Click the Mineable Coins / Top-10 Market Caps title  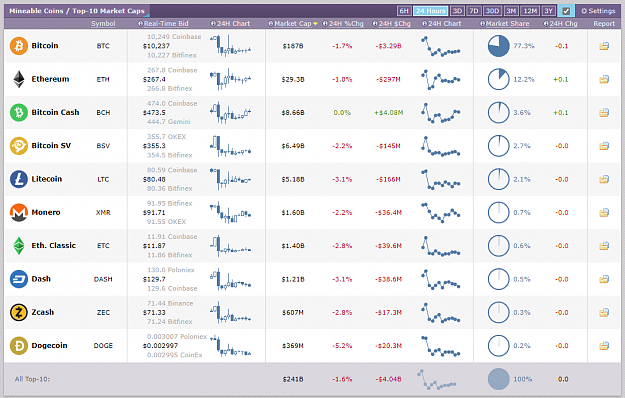click(77, 11)
